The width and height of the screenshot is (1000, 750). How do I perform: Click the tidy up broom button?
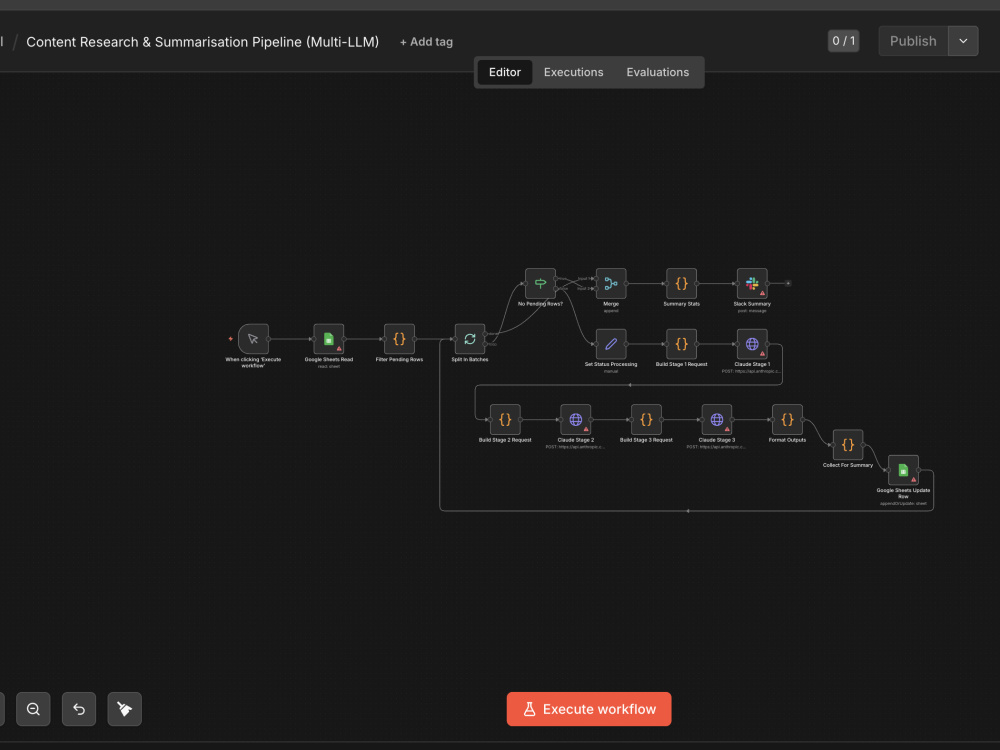click(x=124, y=709)
